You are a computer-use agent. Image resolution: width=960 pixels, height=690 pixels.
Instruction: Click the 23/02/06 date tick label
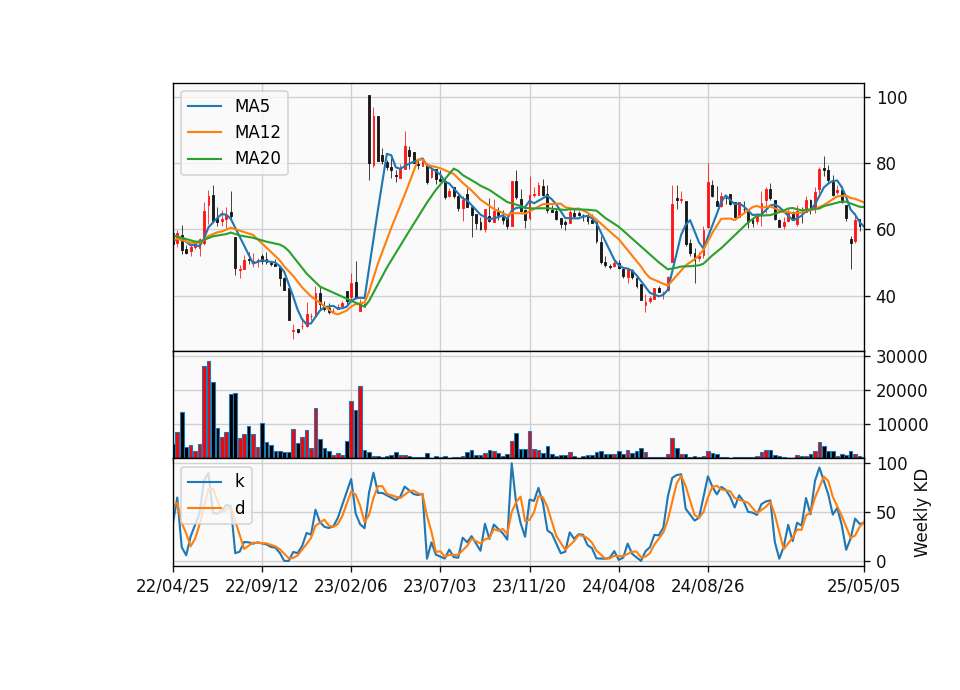[351, 586]
